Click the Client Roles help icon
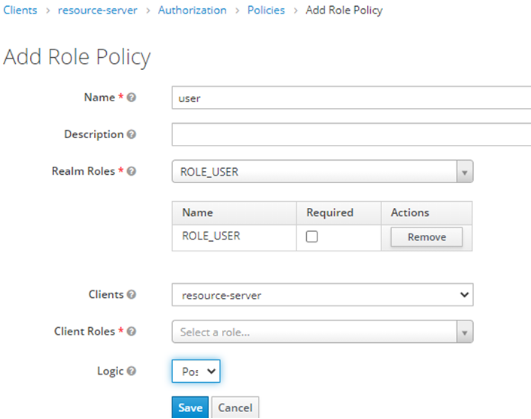 pyautogui.click(x=131, y=331)
